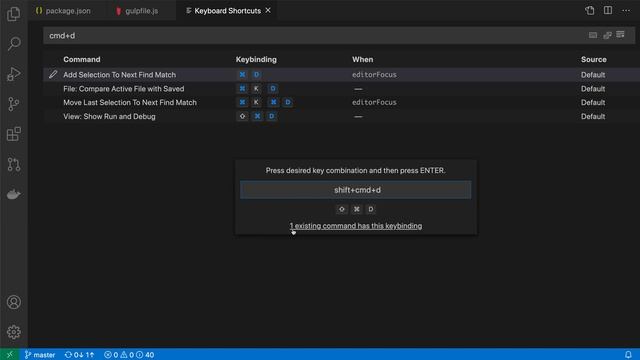Click keybinding keys of Show Run and Debug row

pos(257,116)
